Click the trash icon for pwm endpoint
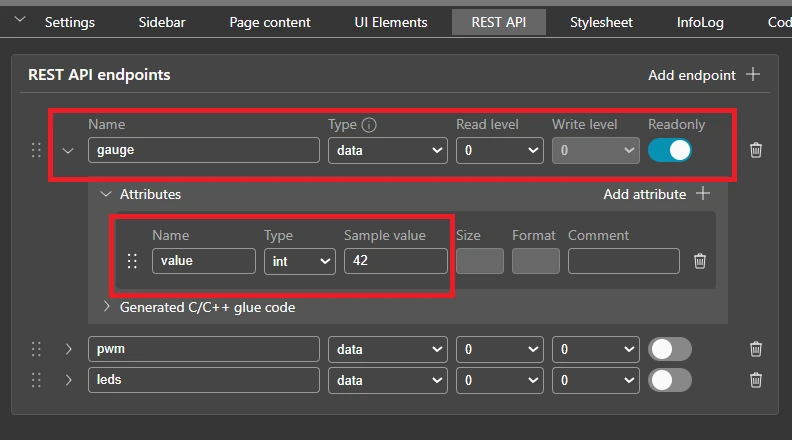The width and height of the screenshot is (792, 440). click(756, 349)
